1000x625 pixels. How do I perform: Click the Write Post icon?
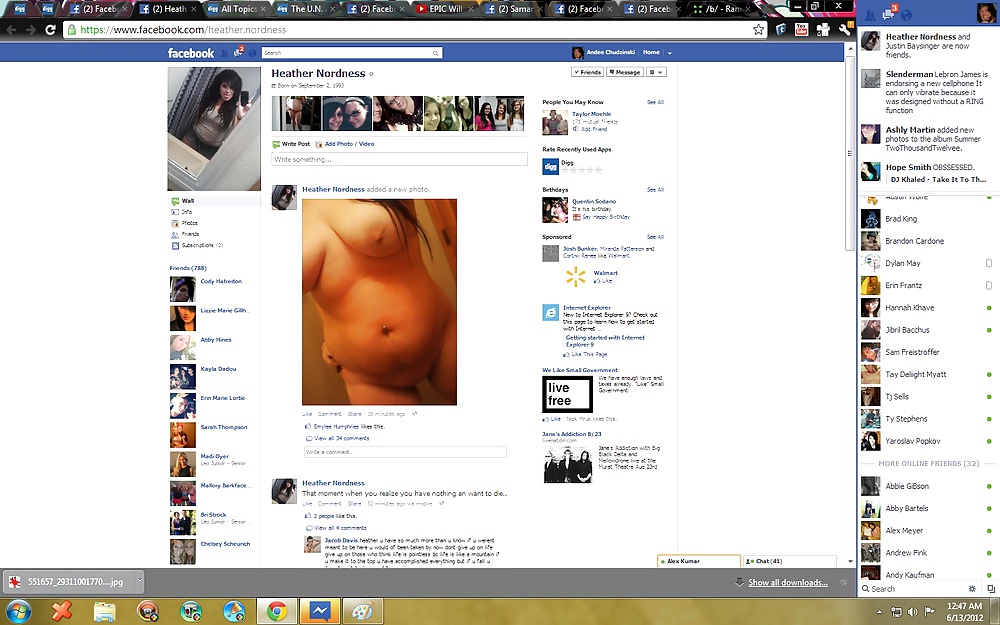click(276, 144)
